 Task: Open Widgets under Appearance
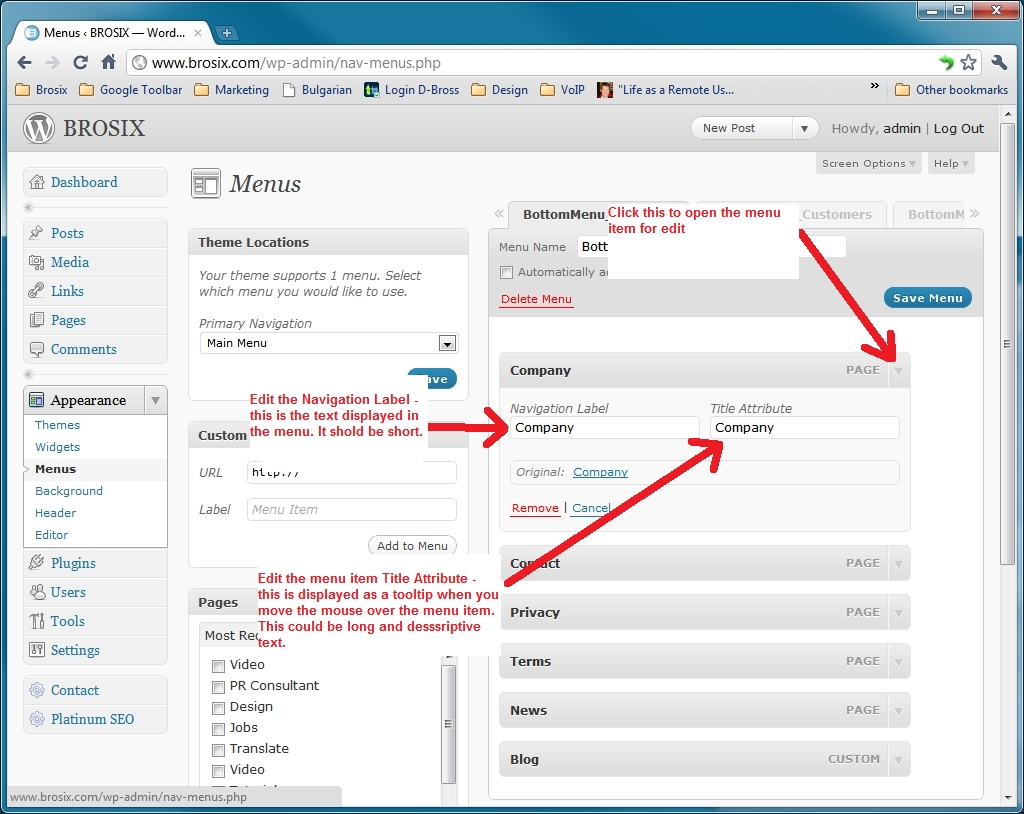pyautogui.click(x=57, y=447)
